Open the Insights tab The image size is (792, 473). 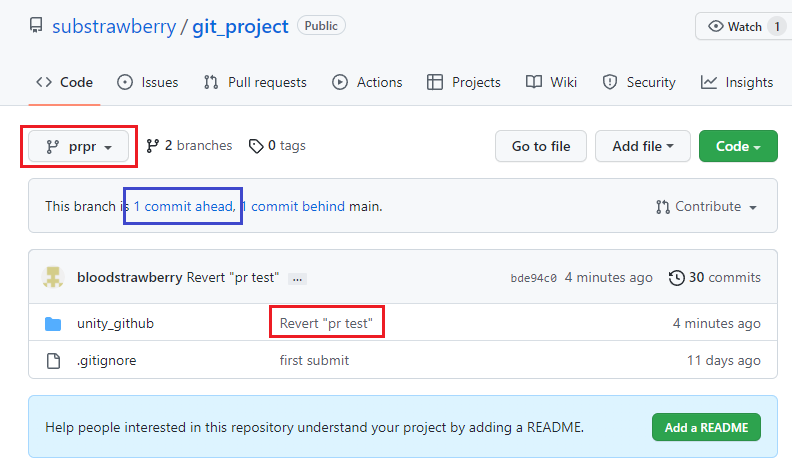(x=737, y=82)
